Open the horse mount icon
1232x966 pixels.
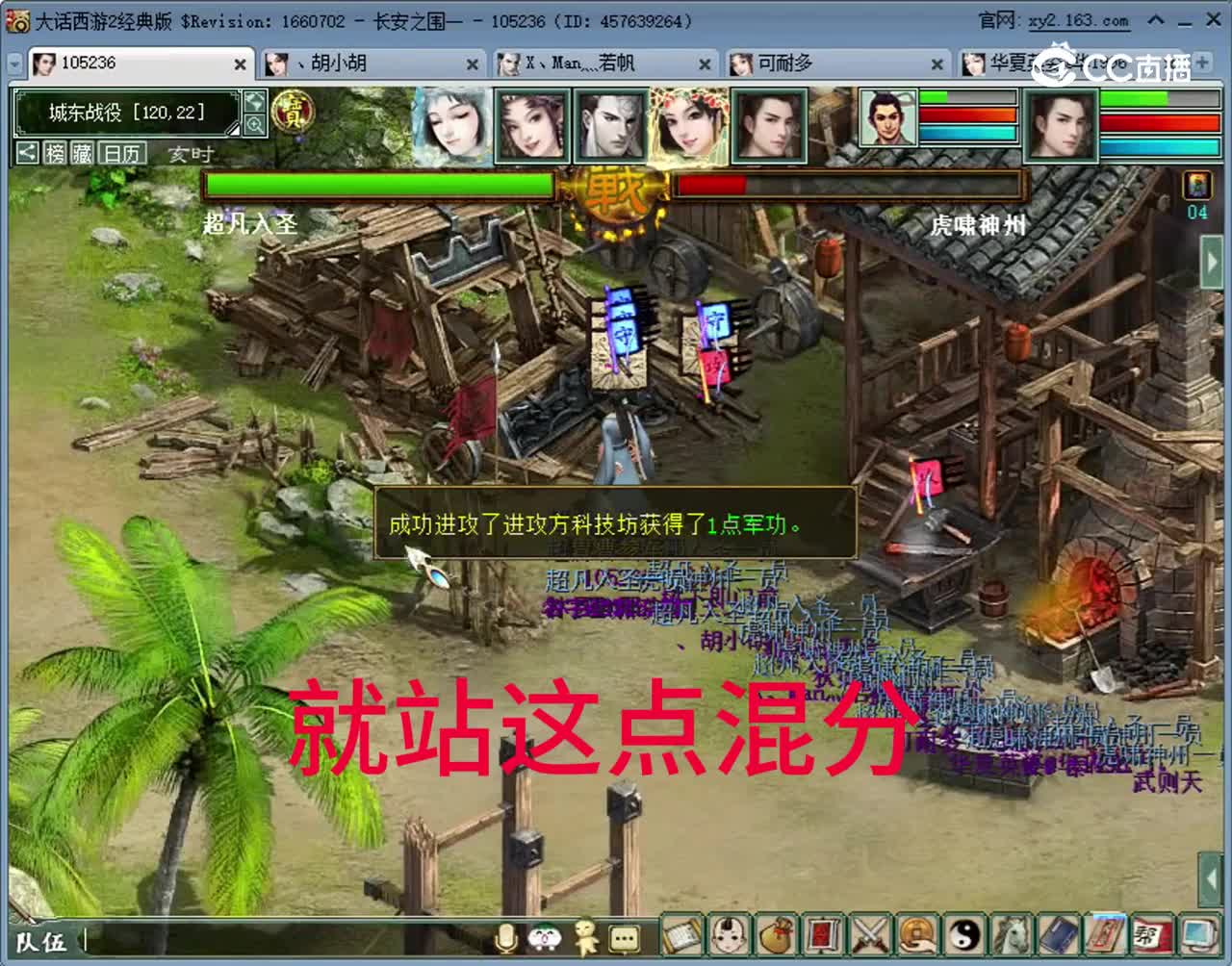point(1010,935)
